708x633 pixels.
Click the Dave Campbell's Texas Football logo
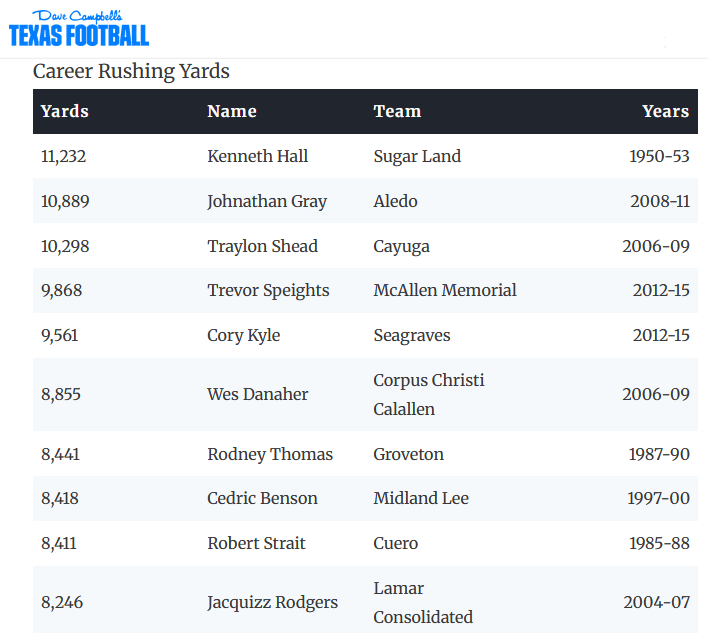(79, 29)
